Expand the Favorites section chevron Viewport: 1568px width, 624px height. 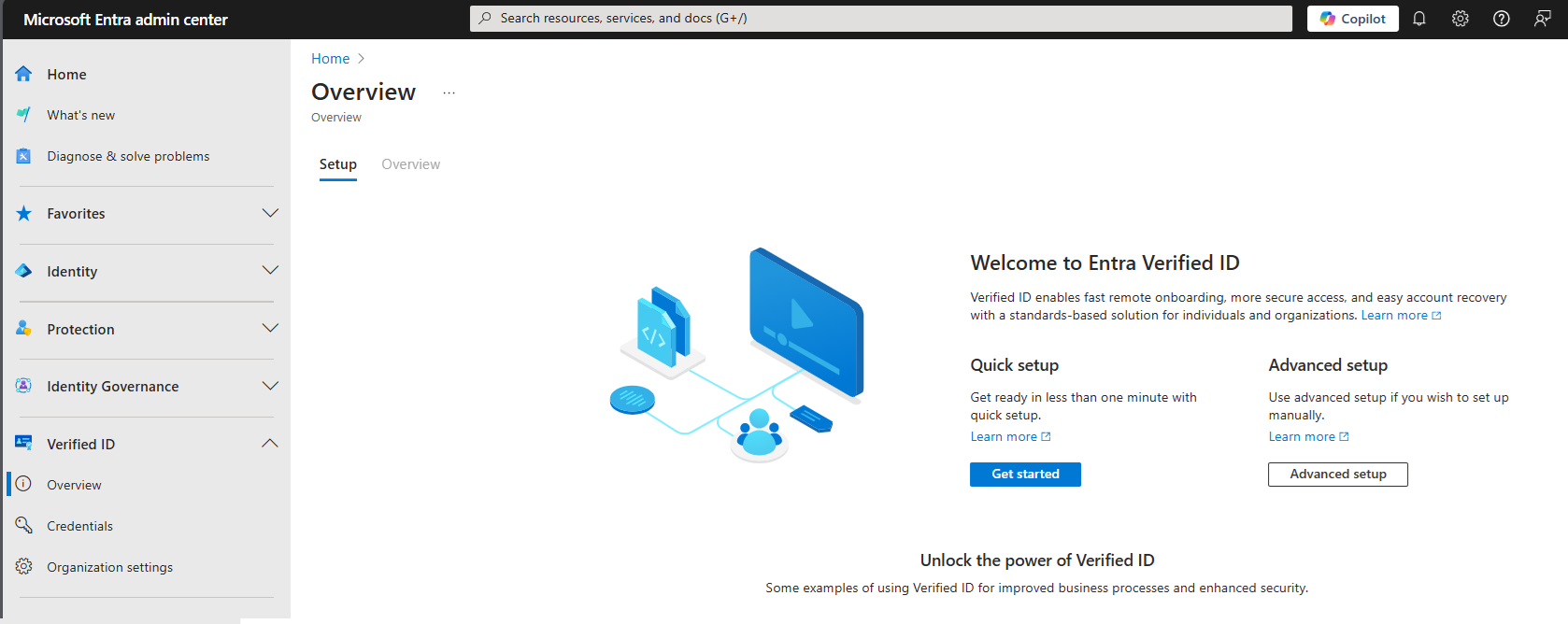270,214
